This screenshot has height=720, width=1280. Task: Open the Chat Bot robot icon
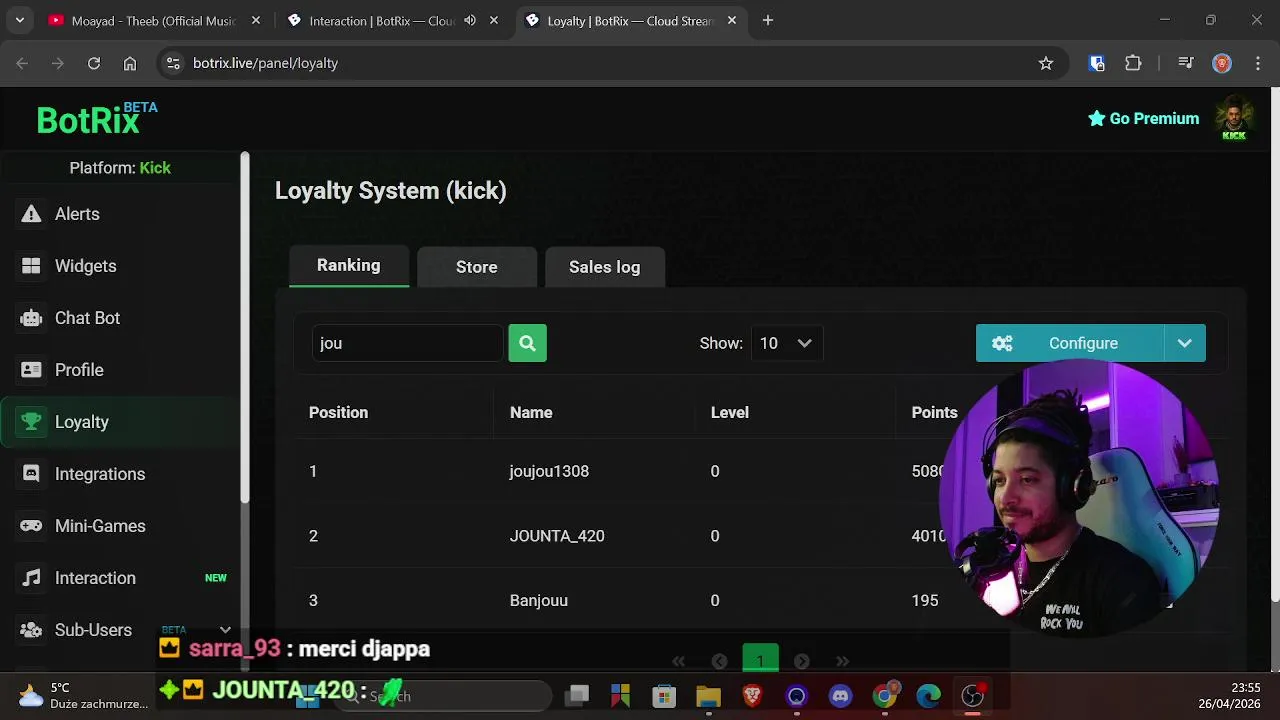[x=31, y=318]
